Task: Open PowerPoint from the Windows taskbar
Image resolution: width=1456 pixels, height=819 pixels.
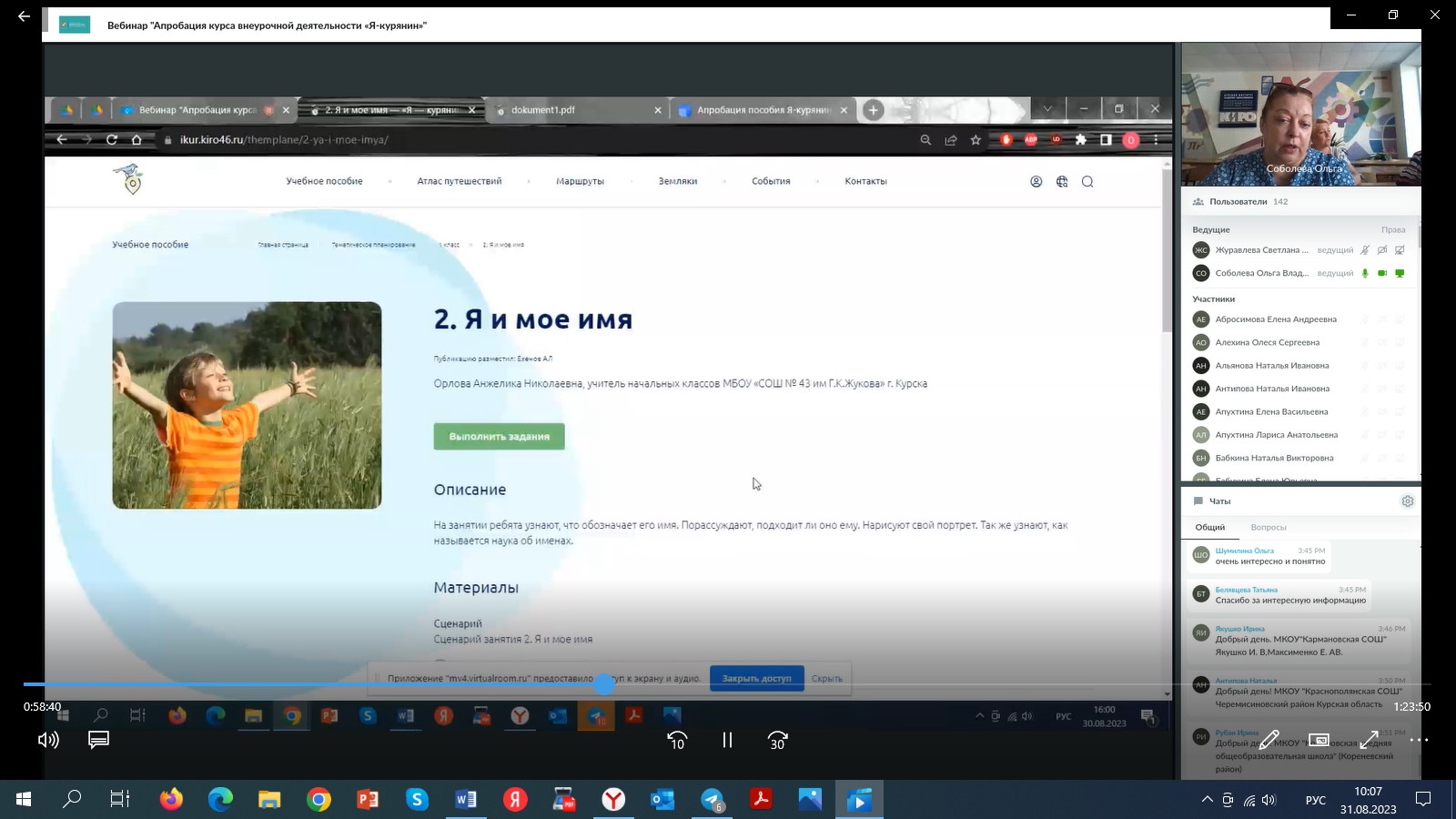Action: (368, 799)
